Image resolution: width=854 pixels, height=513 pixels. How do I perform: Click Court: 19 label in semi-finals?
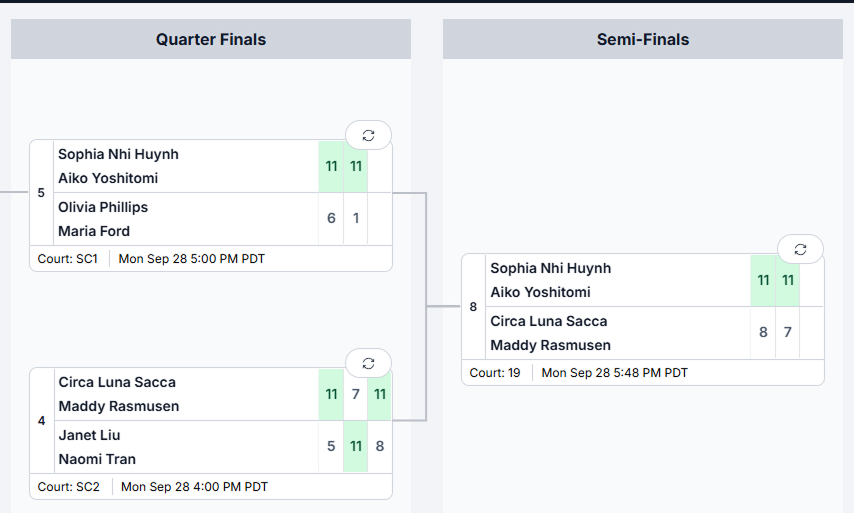(x=495, y=373)
